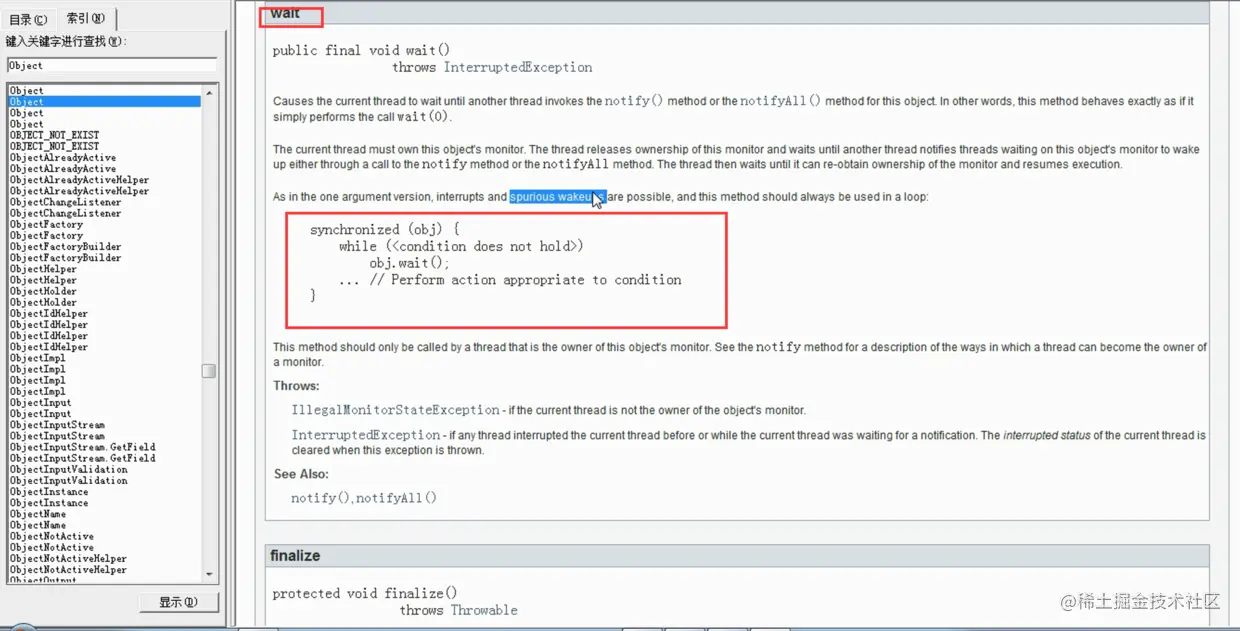Click the index list scrollbar thumb

(209, 371)
